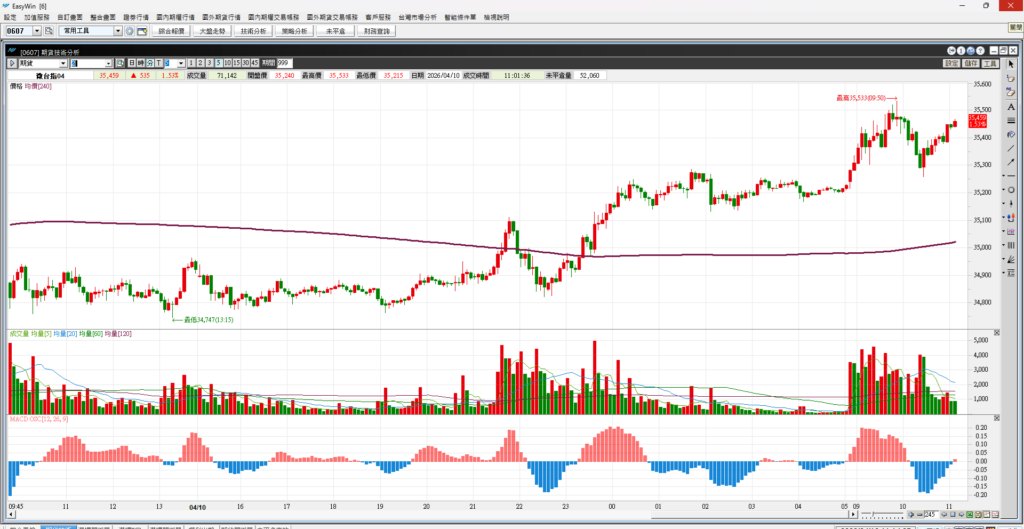Toggle the 日 daily period button
The height and width of the screenshot is (529, 1024).
click(129, 63)
